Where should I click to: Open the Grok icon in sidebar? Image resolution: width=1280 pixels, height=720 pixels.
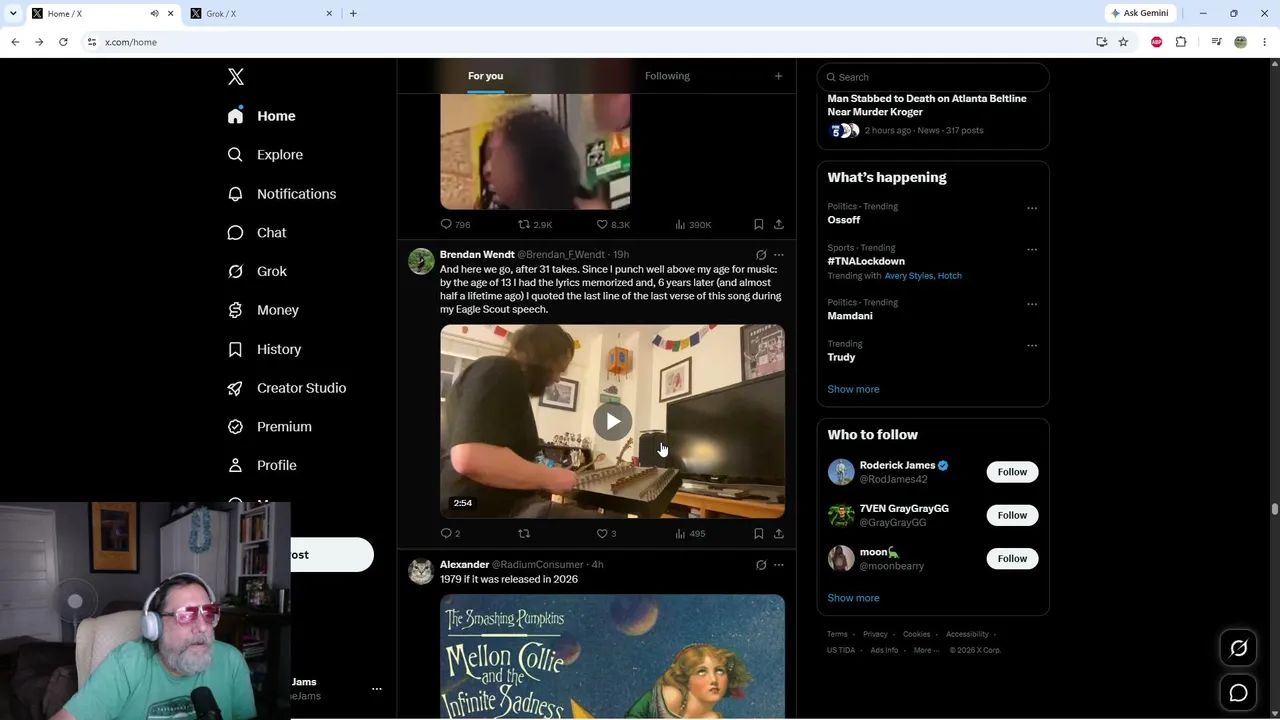tap(235, 271)
